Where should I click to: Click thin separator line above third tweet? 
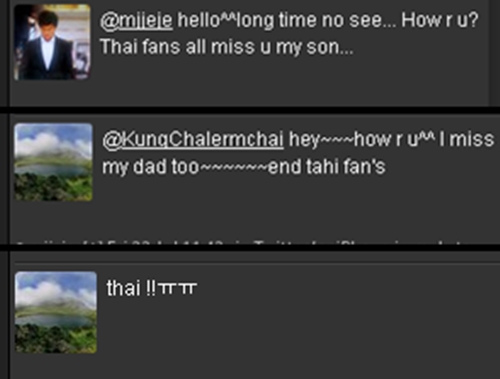tap(257, 263)
